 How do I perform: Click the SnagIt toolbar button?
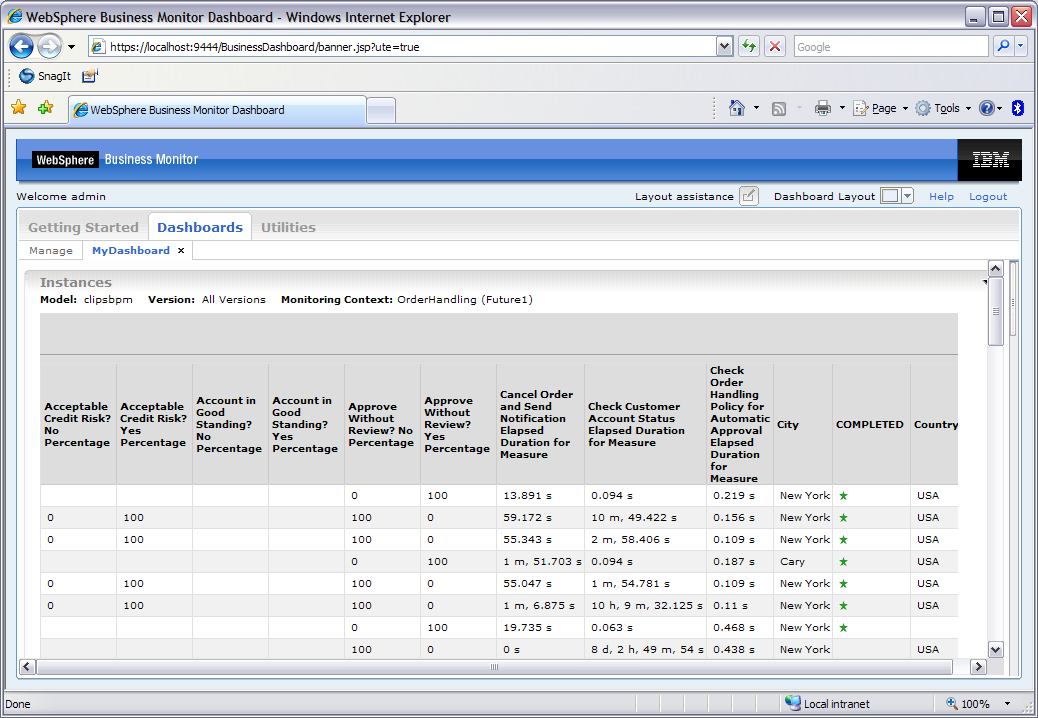[45, 76]
